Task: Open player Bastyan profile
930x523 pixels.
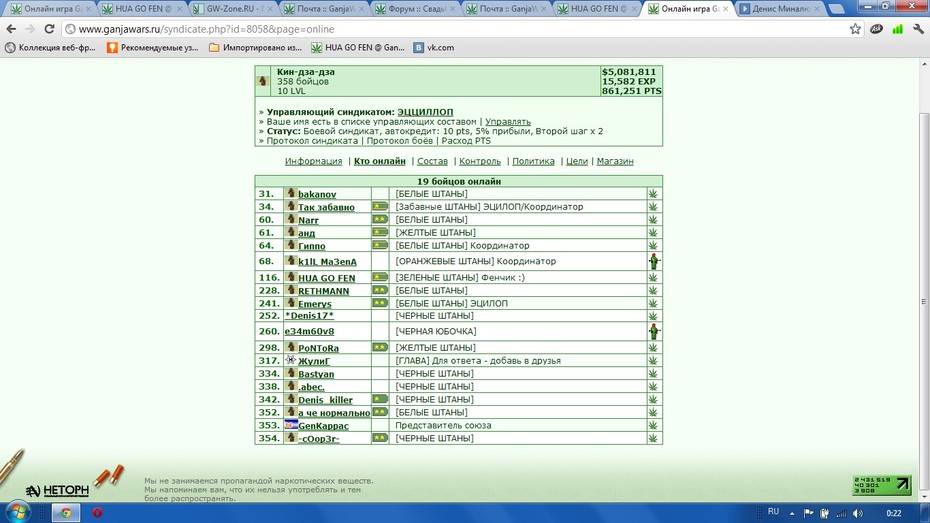Action: 316,374
